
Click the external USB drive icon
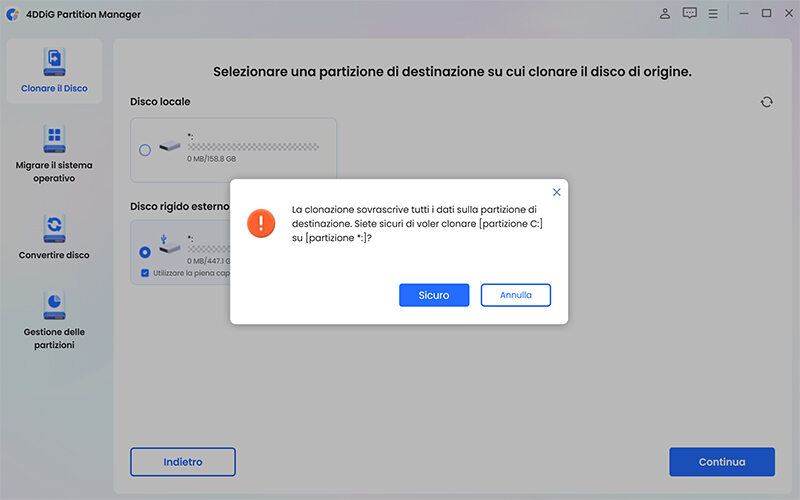[x=169, y=245]
